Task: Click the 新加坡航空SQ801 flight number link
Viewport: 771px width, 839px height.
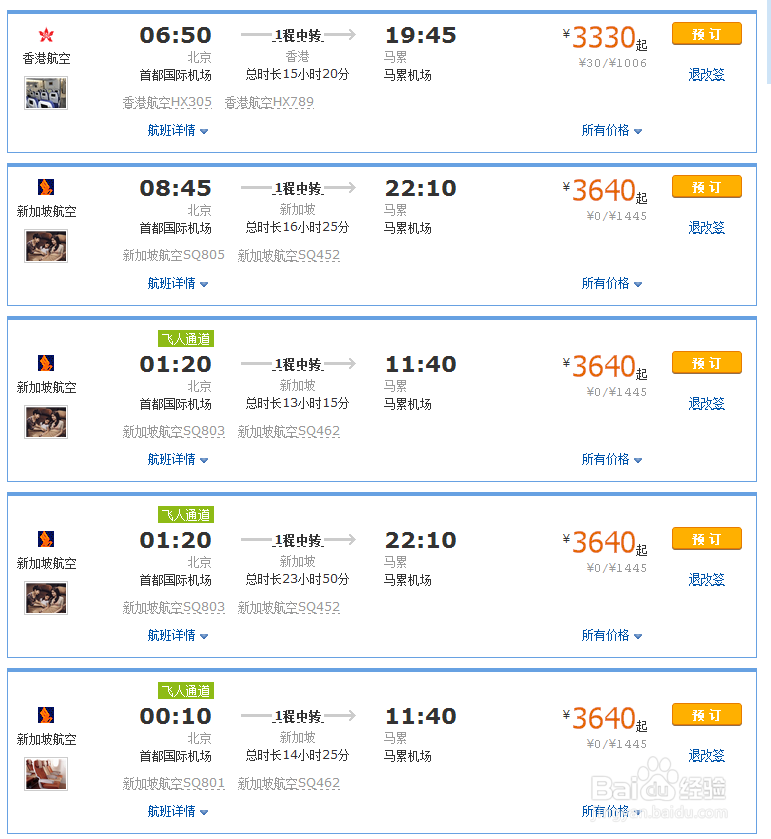Action: pyautogui.click(x=174, y=784)
